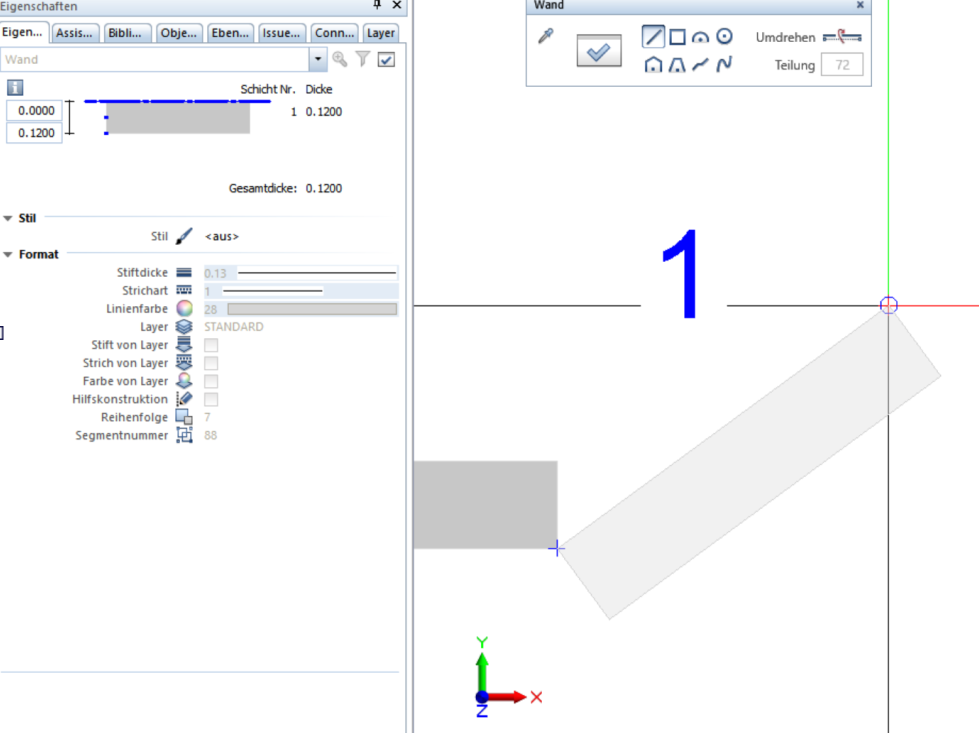Click the Teilung input field
The image size is (979, 733).
pos(841,66)
